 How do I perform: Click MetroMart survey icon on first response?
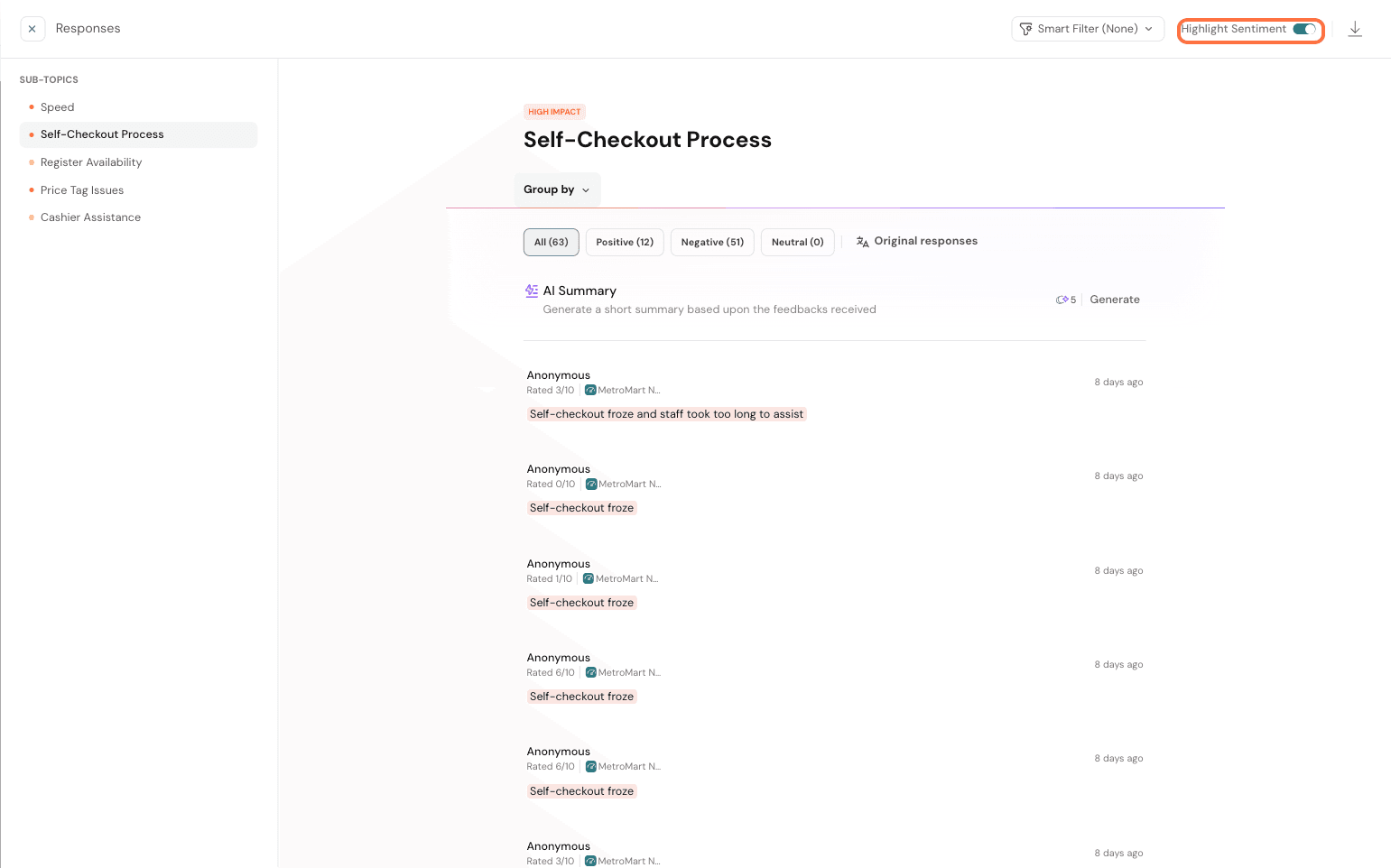pyautogui.click(x=590, y=391)
